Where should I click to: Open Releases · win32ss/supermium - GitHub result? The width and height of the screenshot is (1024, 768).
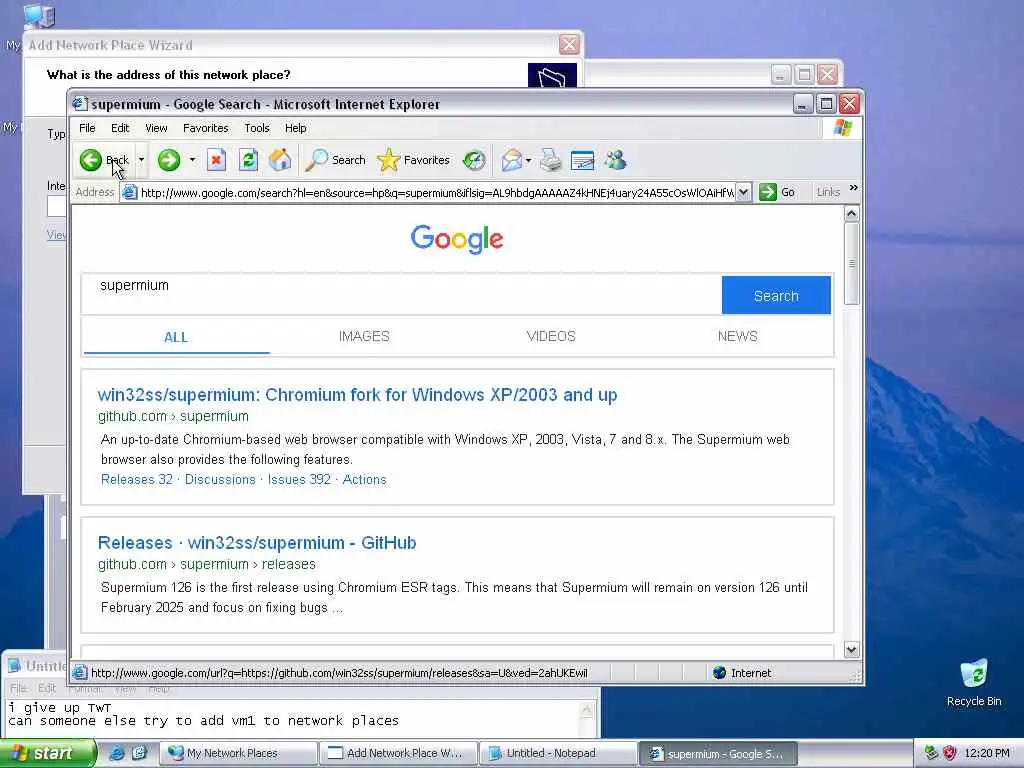click(257, 543)
